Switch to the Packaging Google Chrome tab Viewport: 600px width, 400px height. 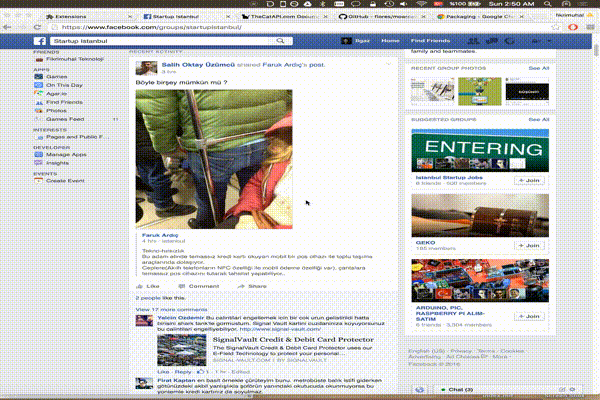(480, 16)
